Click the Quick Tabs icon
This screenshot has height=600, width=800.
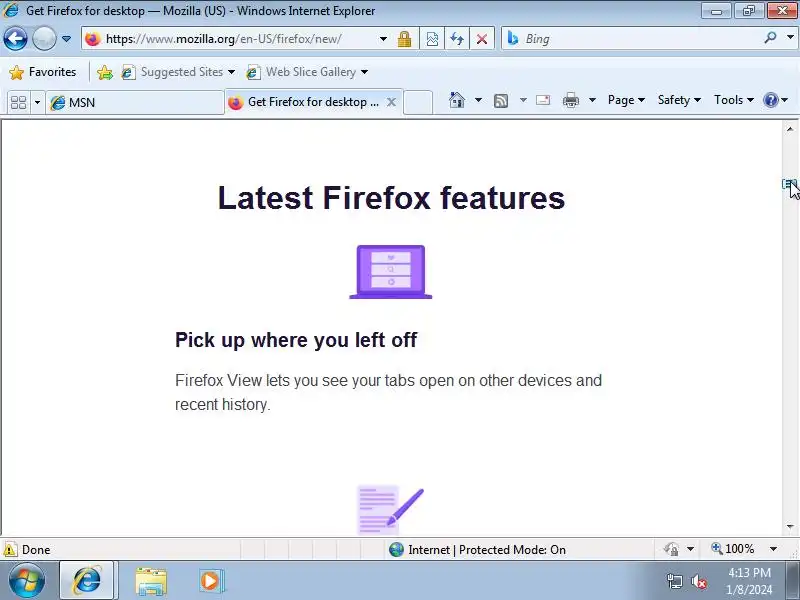(19, 103)
